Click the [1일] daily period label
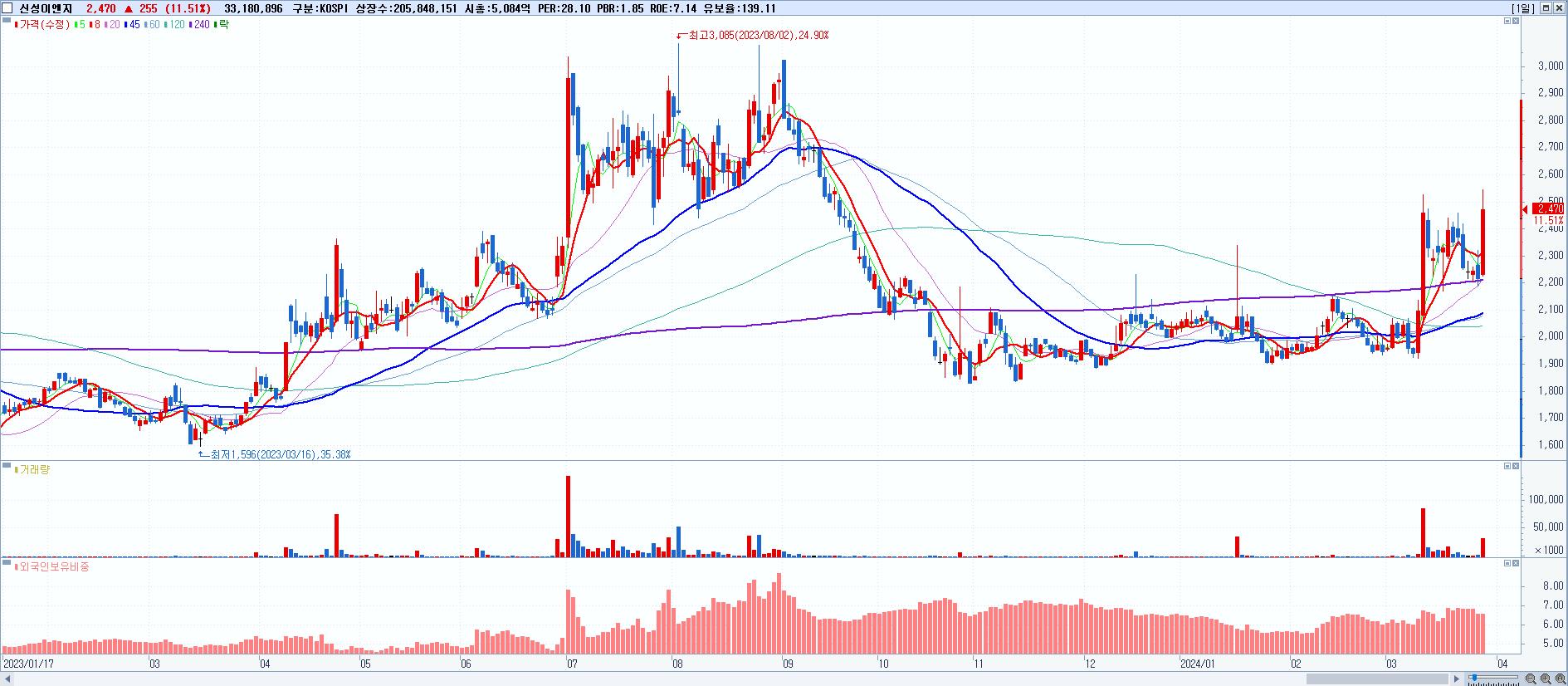 click(x=1523, y=8)
